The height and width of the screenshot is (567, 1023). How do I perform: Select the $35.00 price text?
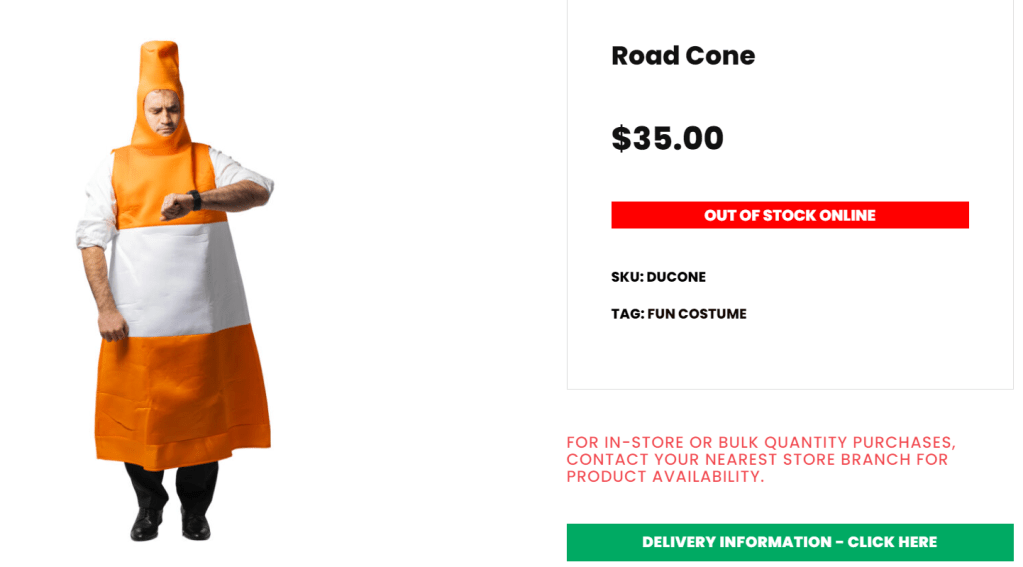pyautogui.click(x=667, y=138)
